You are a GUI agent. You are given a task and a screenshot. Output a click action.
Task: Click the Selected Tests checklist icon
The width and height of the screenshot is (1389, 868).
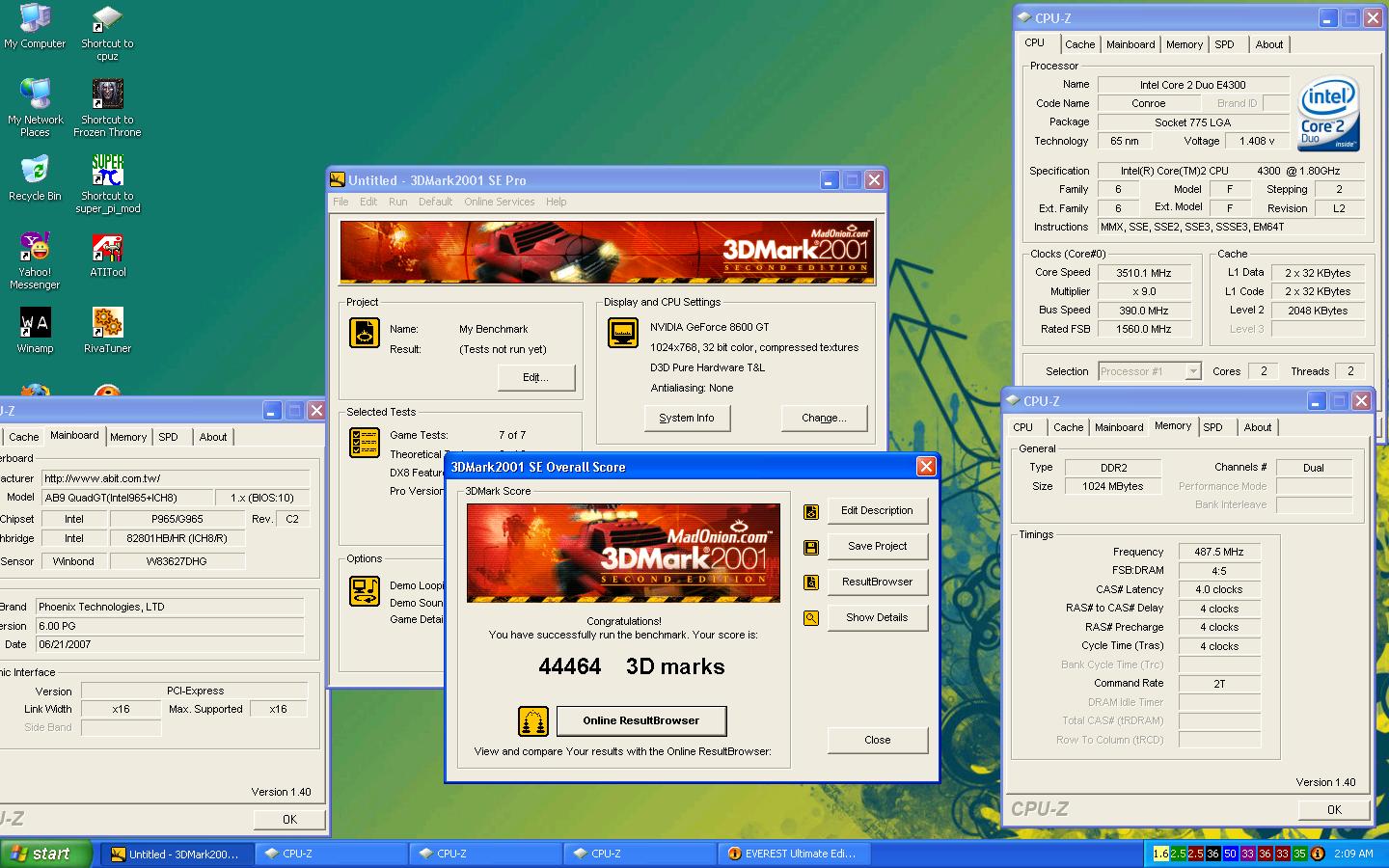[x=365, y=442]
